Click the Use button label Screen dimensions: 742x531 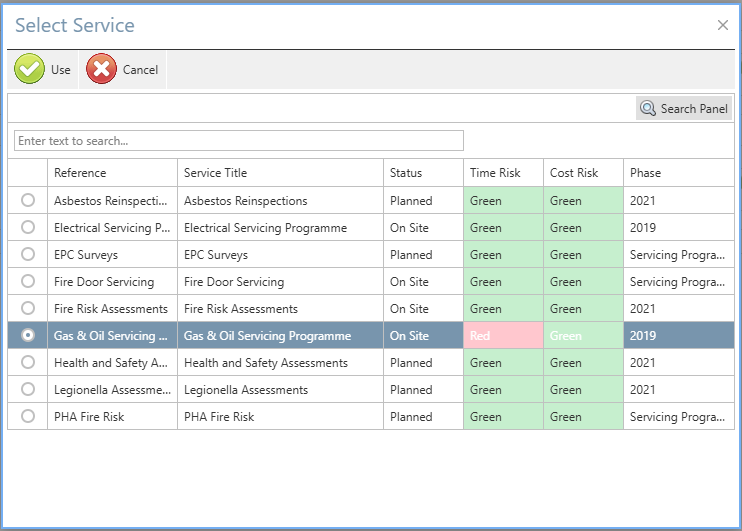pyautogui.click(x=61, y=70)
